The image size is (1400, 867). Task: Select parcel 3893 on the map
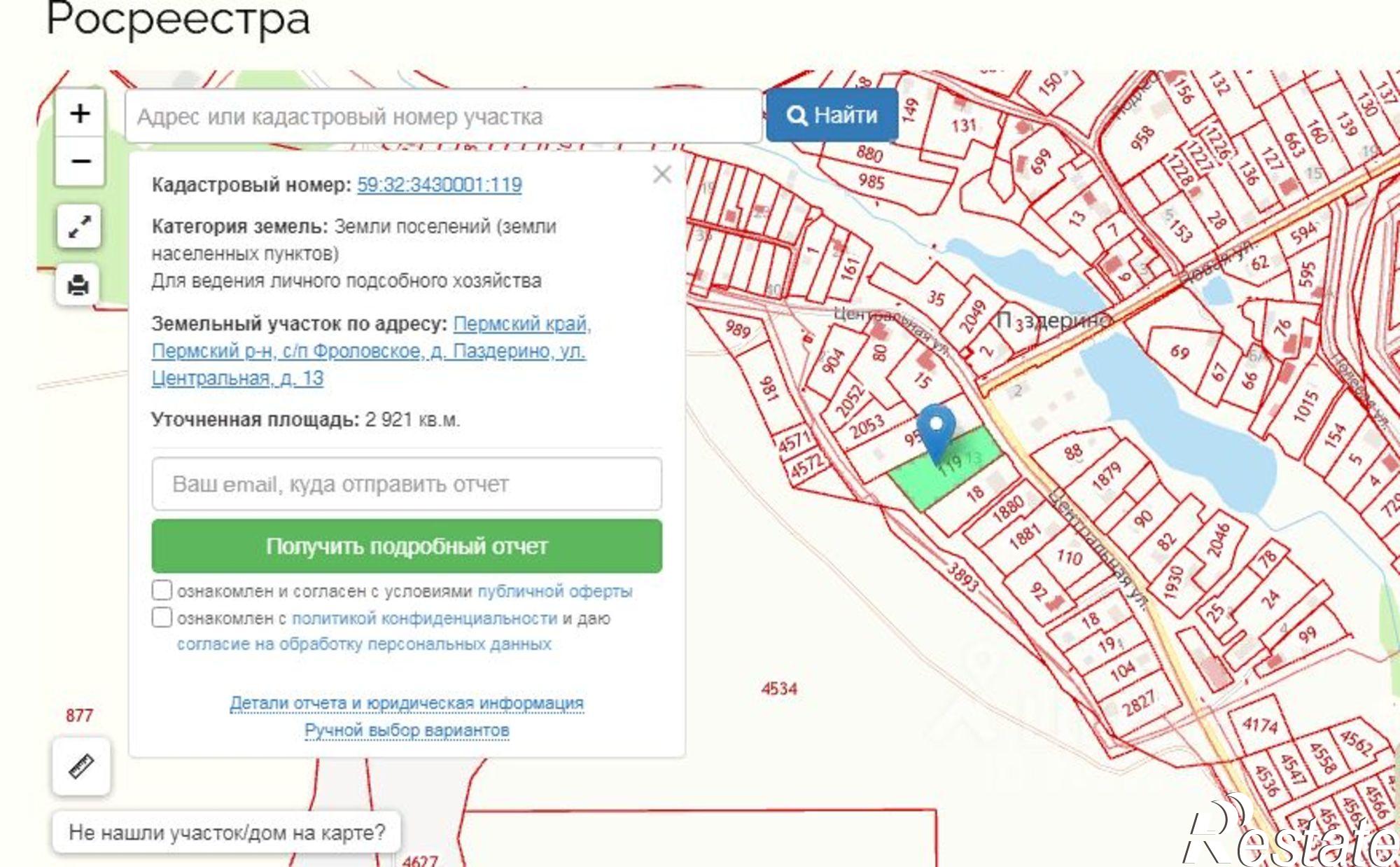[962, 578]
